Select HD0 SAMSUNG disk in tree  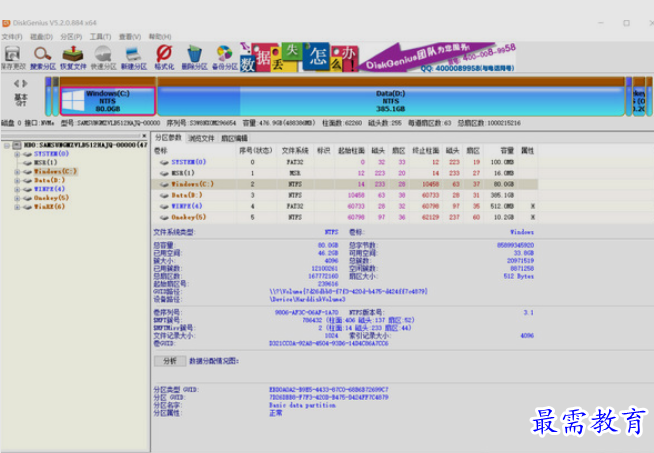[x=86, y=145]
